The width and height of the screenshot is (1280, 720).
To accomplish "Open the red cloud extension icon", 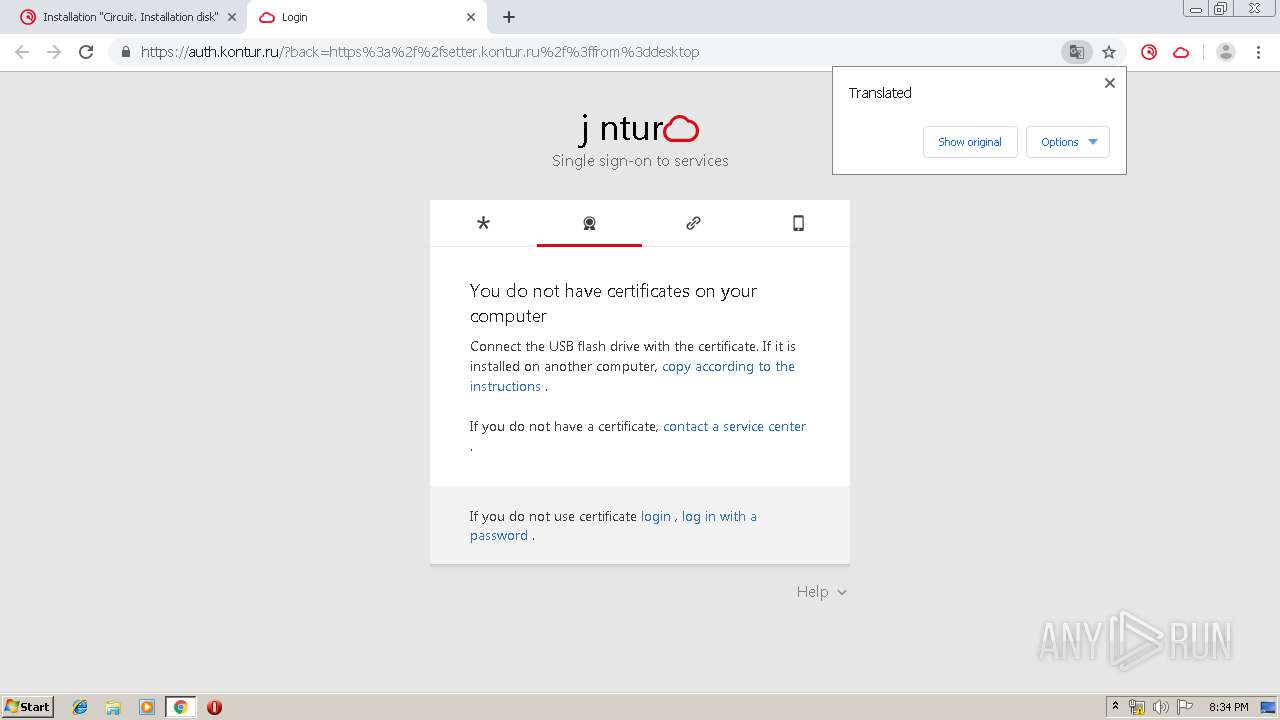I will [x=1181, y=52].
